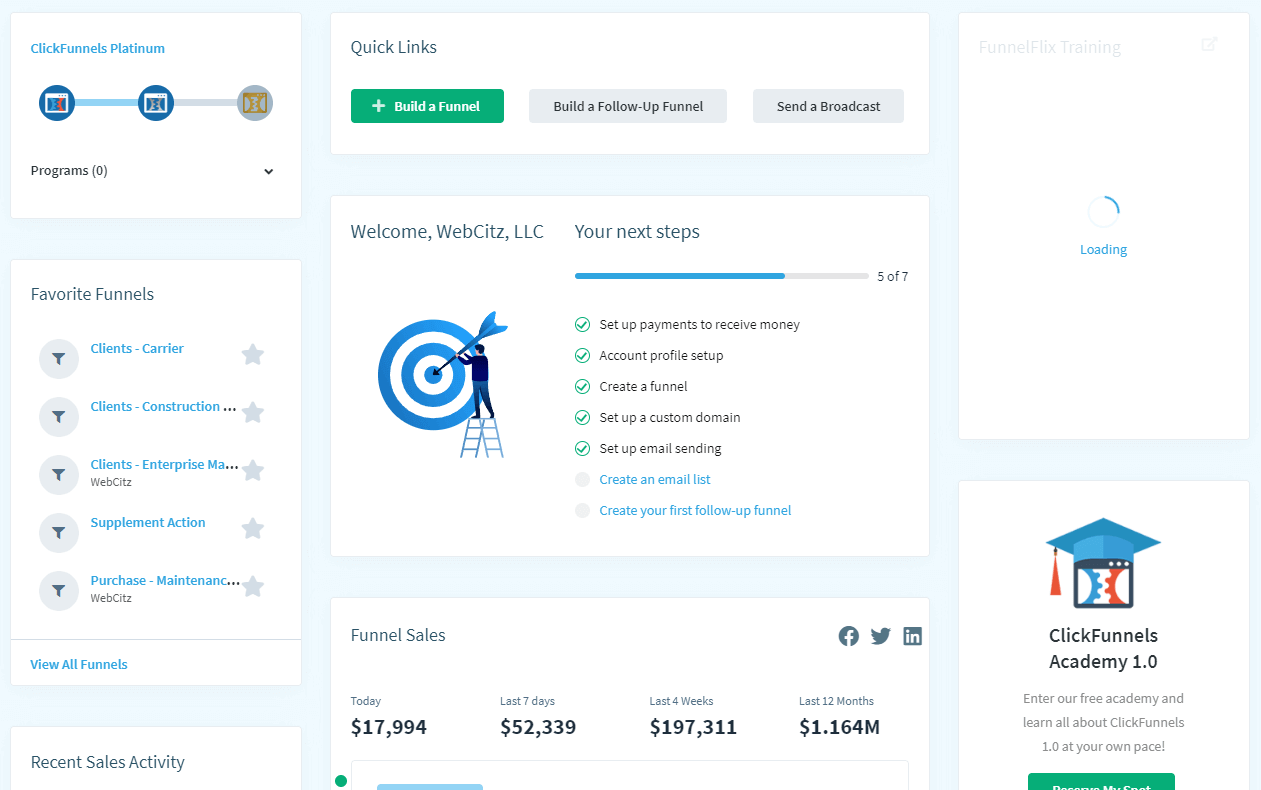
Task: Click Build a Follow-Up Funnel button
Action: [x=628, y=106]
